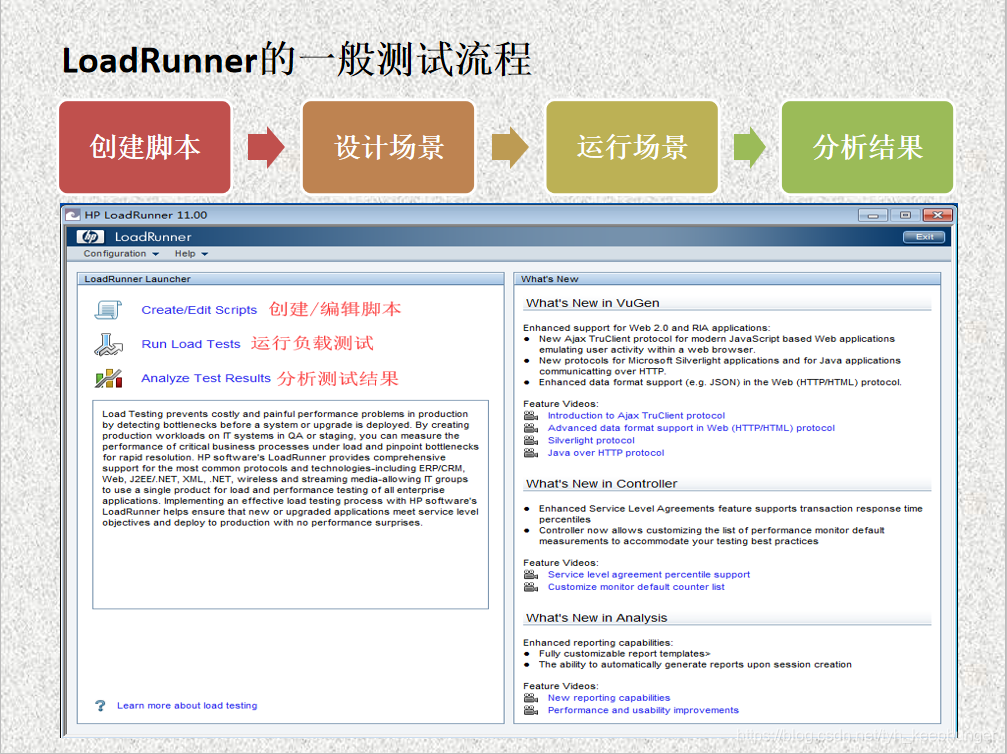Click the LoadRunner Launcher panel header
1007x754 pixels.
click(290, 279)
